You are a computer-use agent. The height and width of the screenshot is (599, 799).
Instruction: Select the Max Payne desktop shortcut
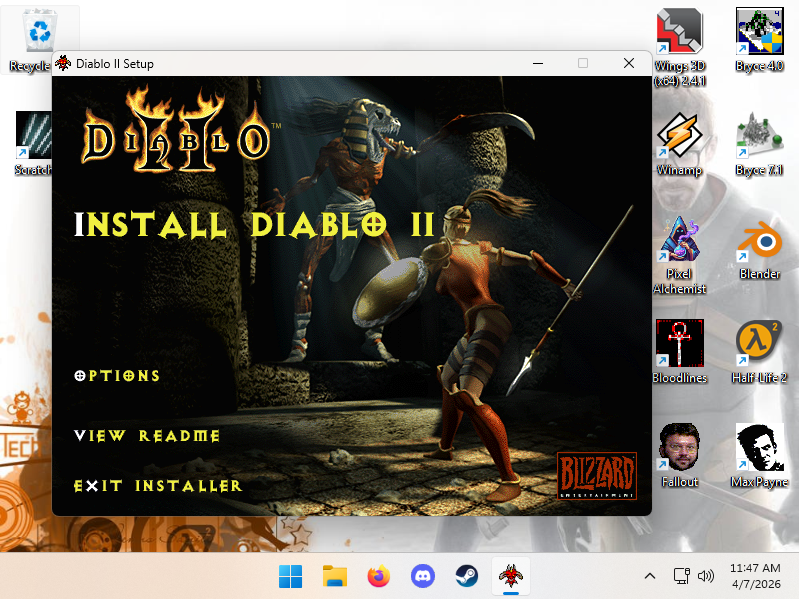[759, 455]
